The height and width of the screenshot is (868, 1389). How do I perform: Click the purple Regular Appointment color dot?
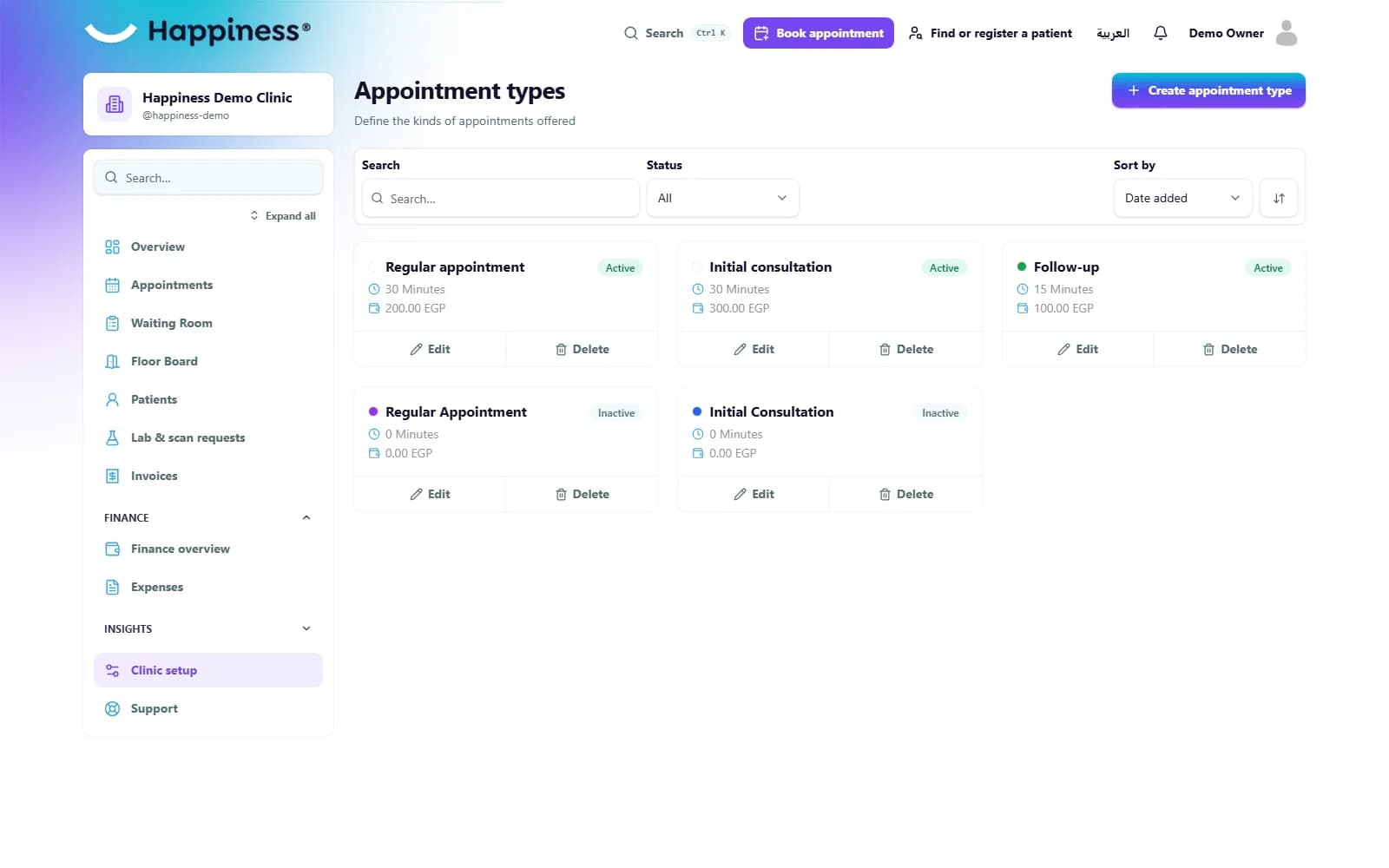click(373, 411)
